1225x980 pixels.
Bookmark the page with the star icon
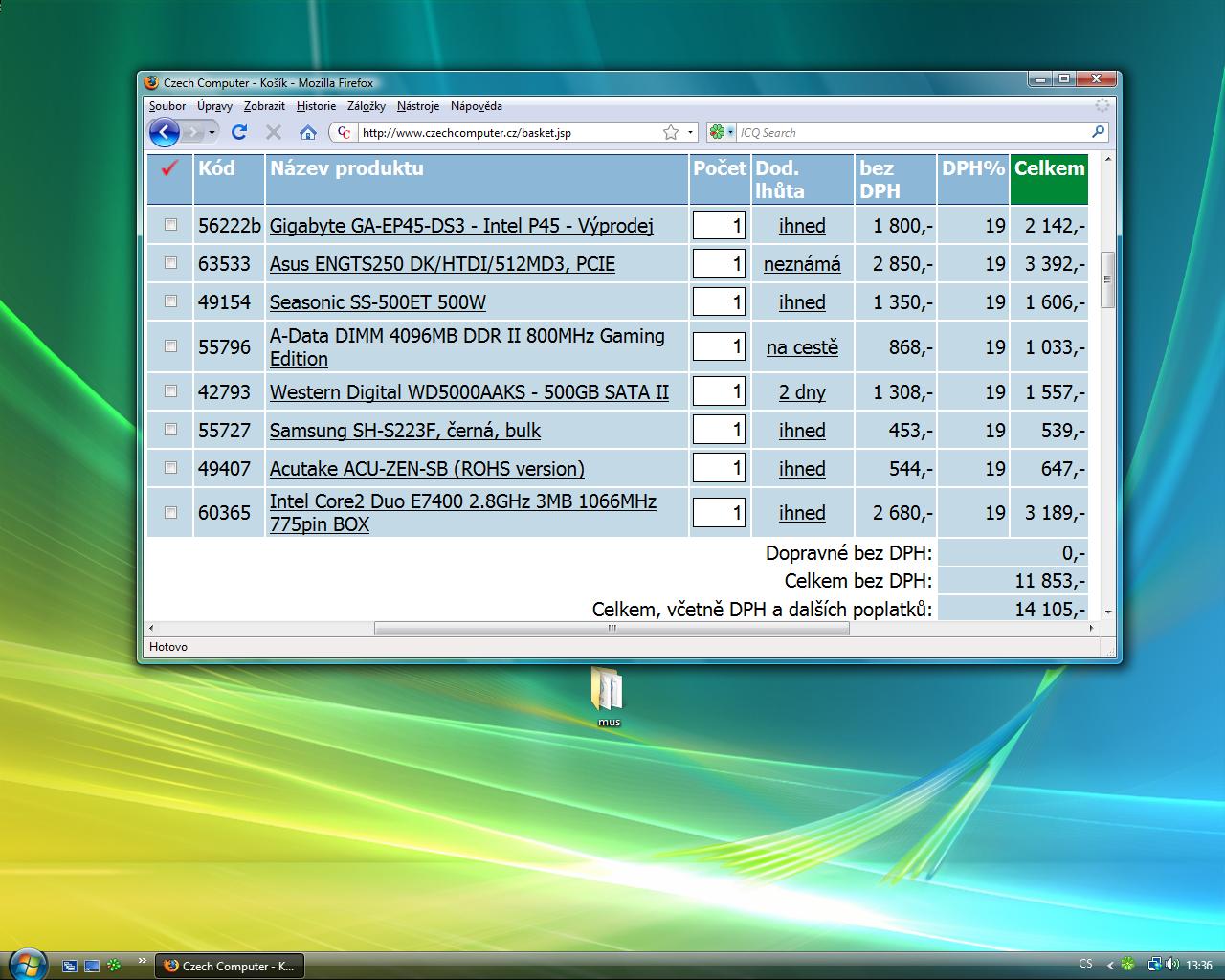click(671, 132)
